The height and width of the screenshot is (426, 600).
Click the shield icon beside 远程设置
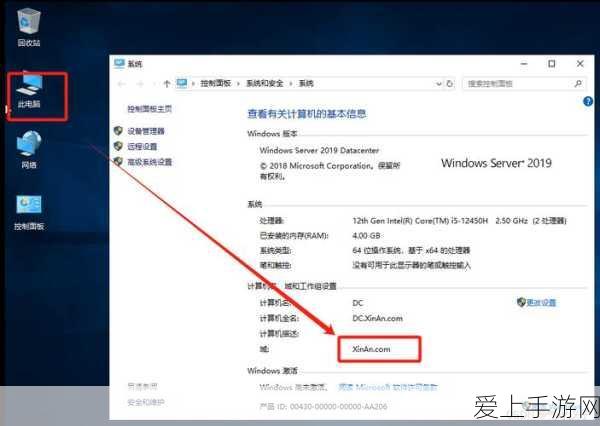(119, 146)
